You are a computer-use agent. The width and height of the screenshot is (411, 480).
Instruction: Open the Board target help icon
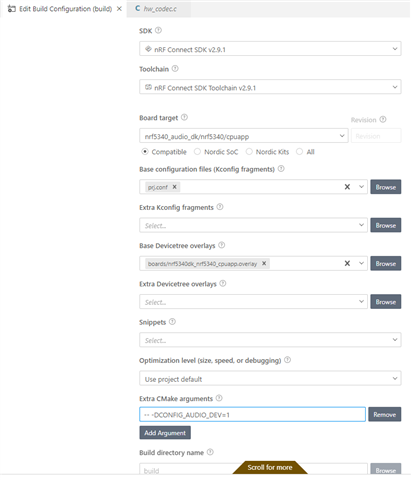click(184, 117)
